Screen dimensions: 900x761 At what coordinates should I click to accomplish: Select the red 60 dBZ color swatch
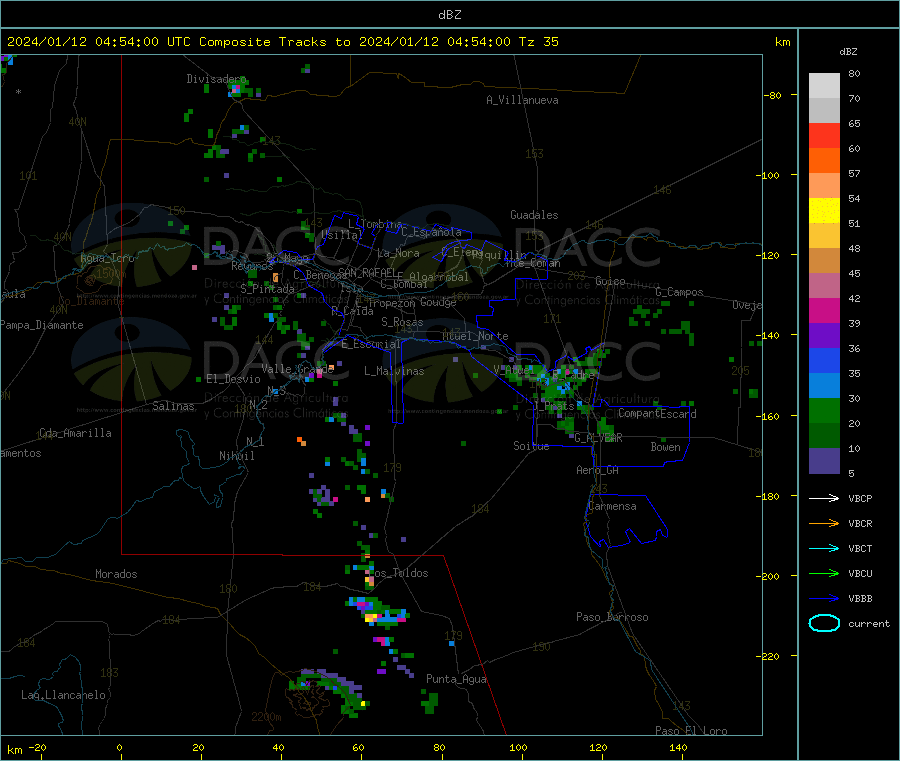(824, 135)
